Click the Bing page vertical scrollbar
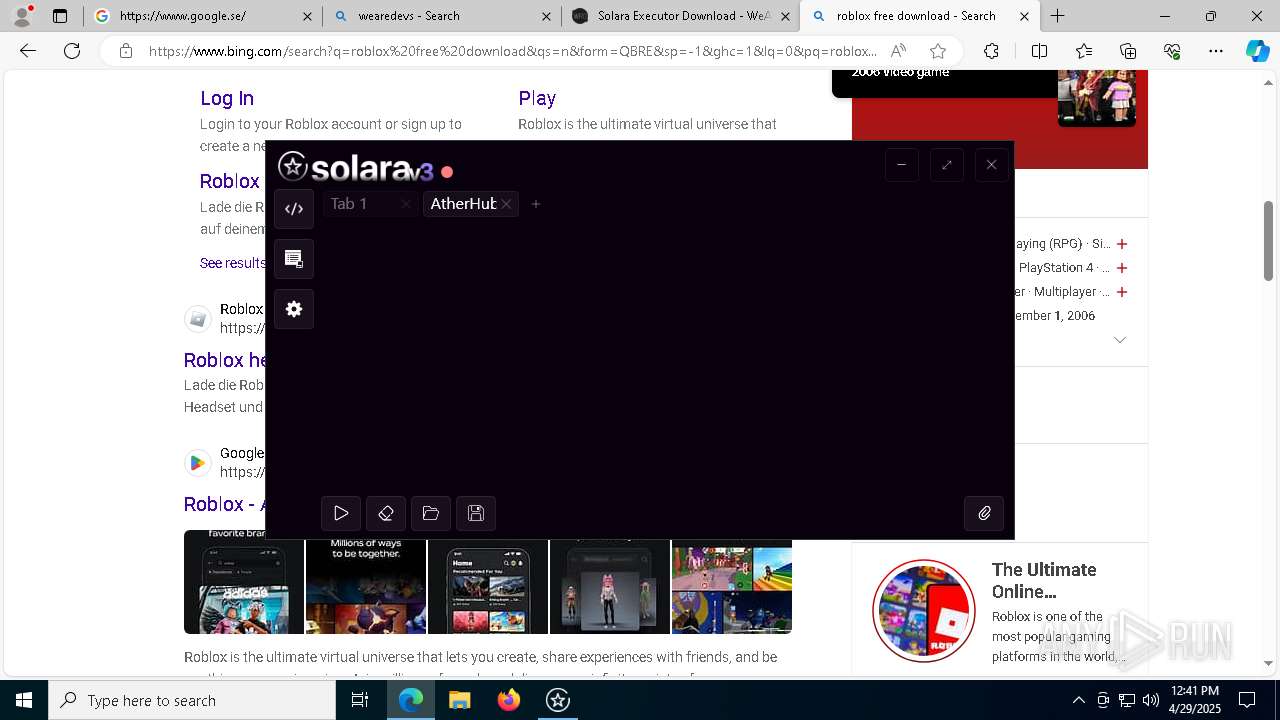 tap(1268, 241)
